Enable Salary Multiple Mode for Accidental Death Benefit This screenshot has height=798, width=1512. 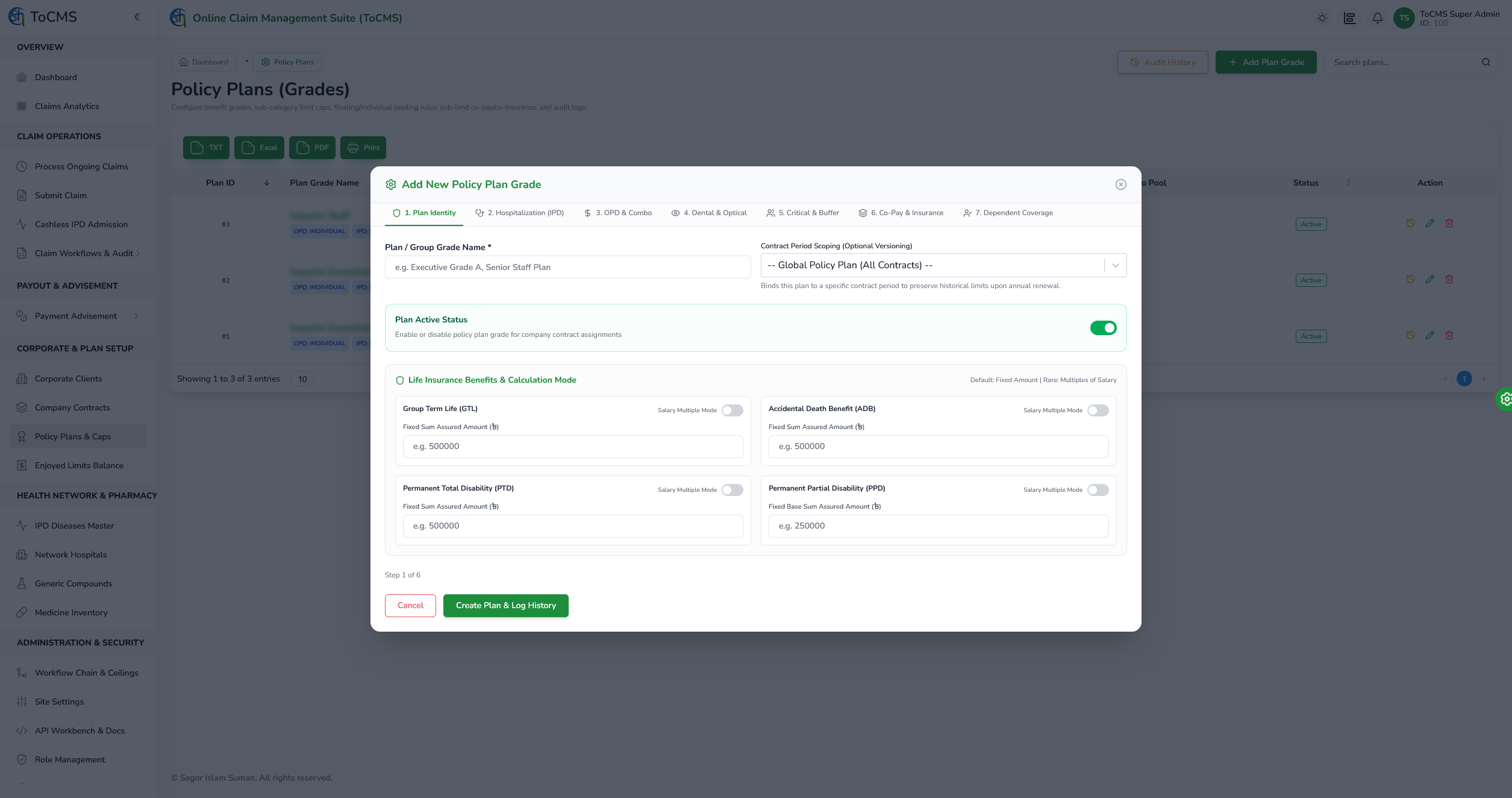(1098, 410)
